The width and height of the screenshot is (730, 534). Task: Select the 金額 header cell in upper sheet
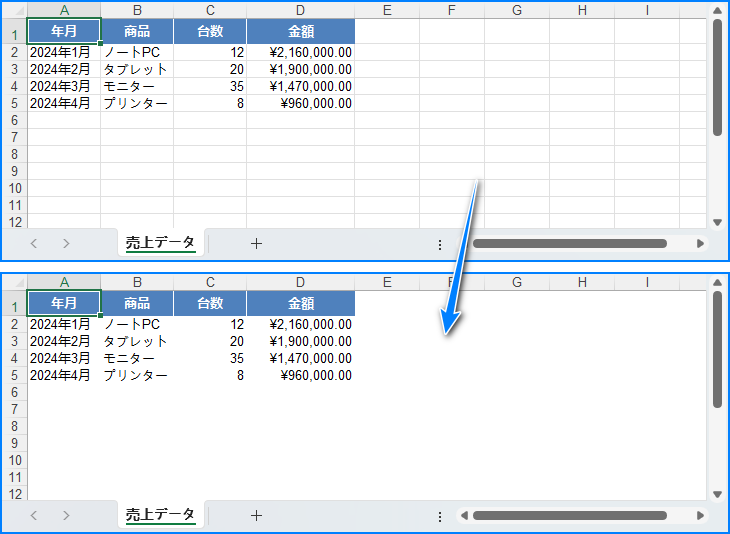point(301,31)
